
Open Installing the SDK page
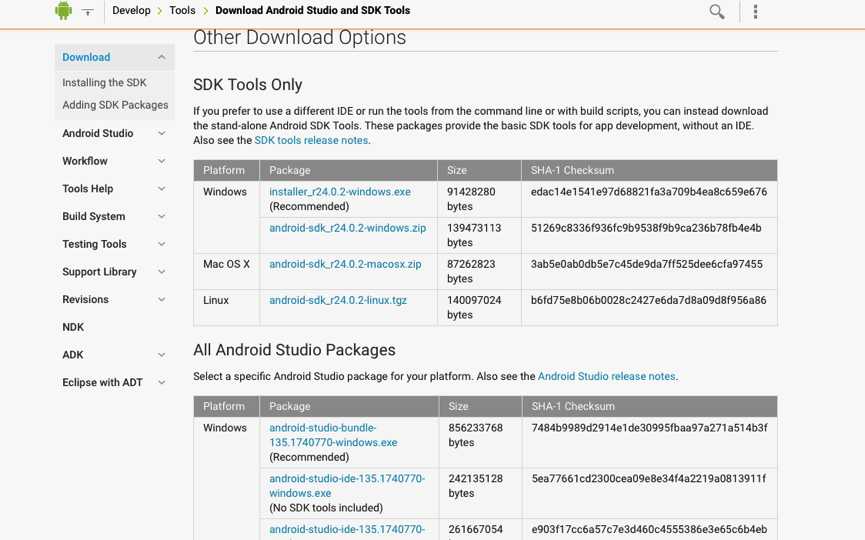104,83
